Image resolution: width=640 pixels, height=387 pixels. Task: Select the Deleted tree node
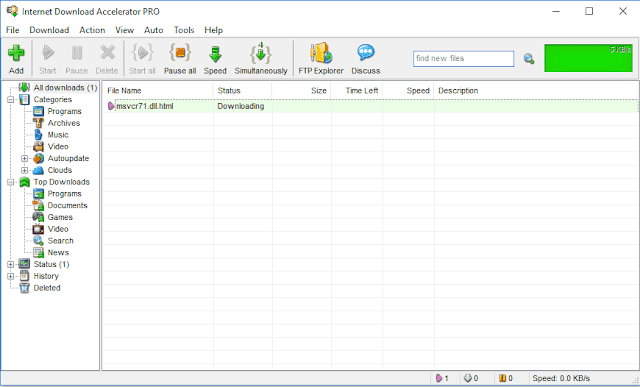point(47,288)
